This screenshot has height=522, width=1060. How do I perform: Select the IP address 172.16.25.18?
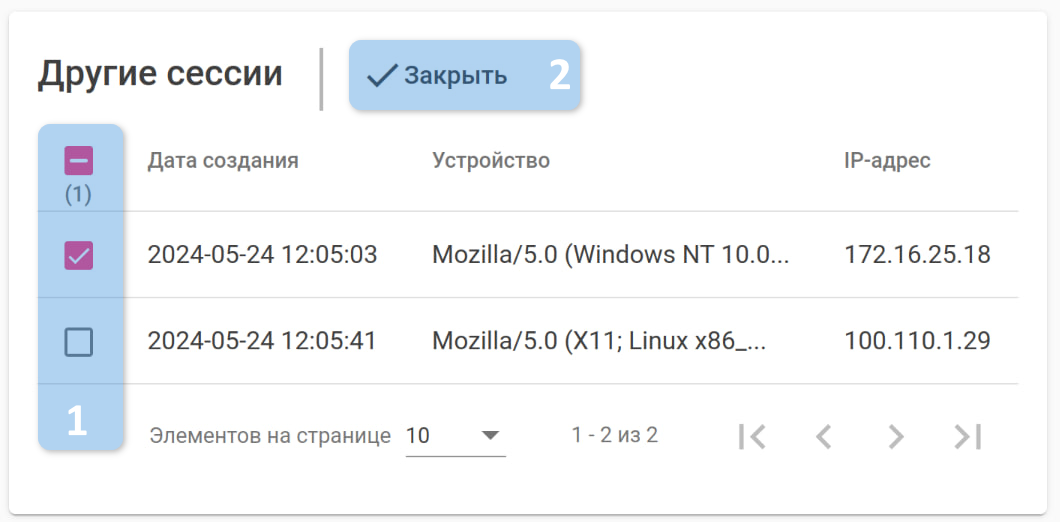(917, 255)
